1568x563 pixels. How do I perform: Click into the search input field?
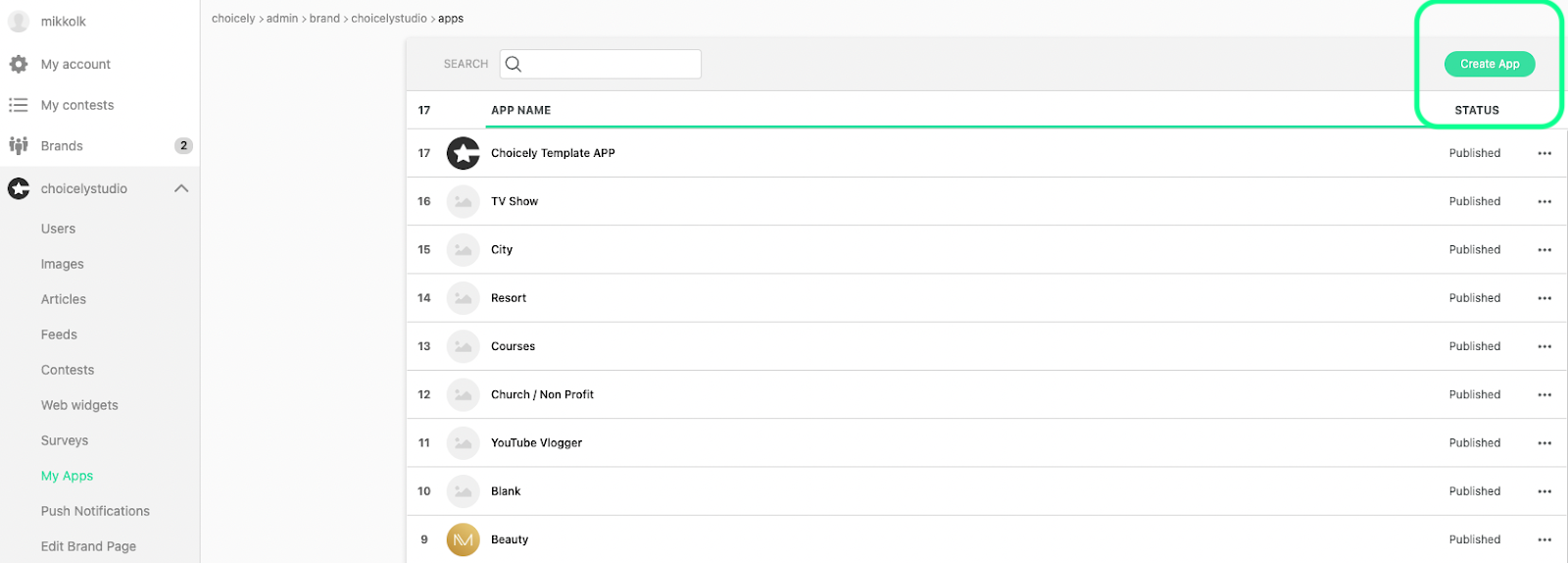(x=601, y=64)
